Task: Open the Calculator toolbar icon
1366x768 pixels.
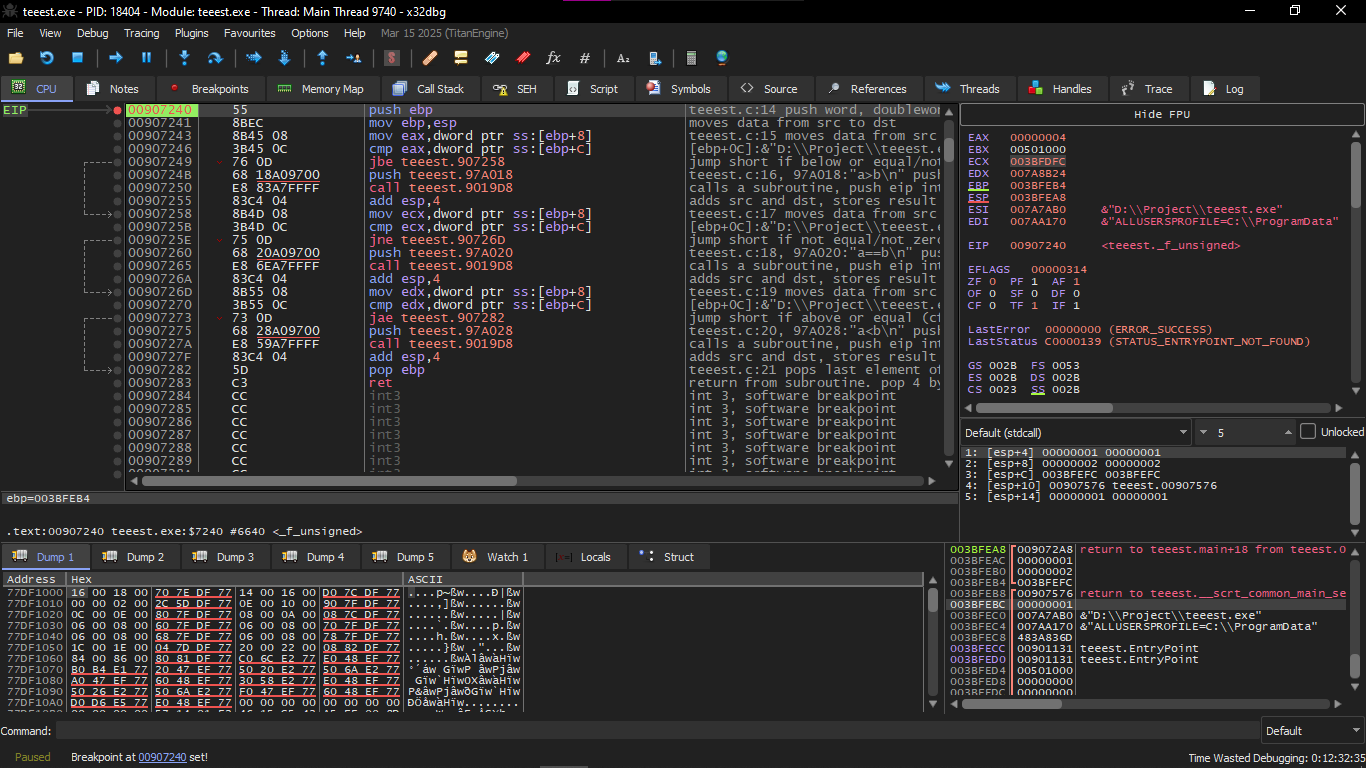Action: tap(692, 58)
